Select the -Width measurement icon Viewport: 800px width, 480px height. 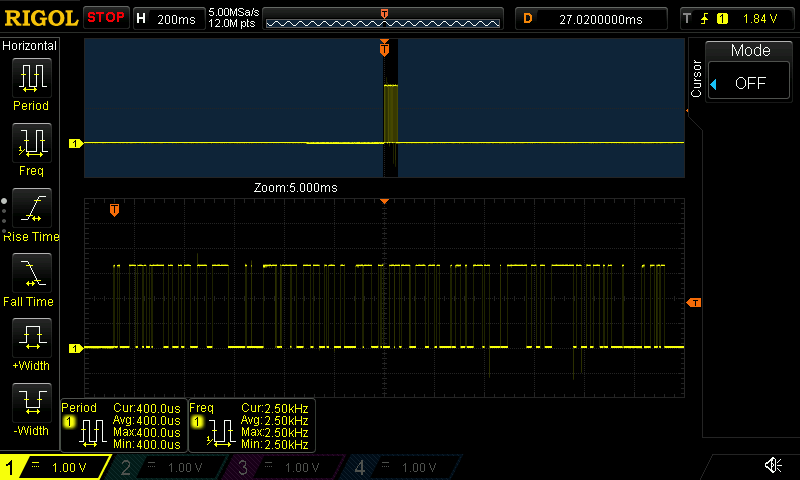pyautogui.click(x=32, y=402)
